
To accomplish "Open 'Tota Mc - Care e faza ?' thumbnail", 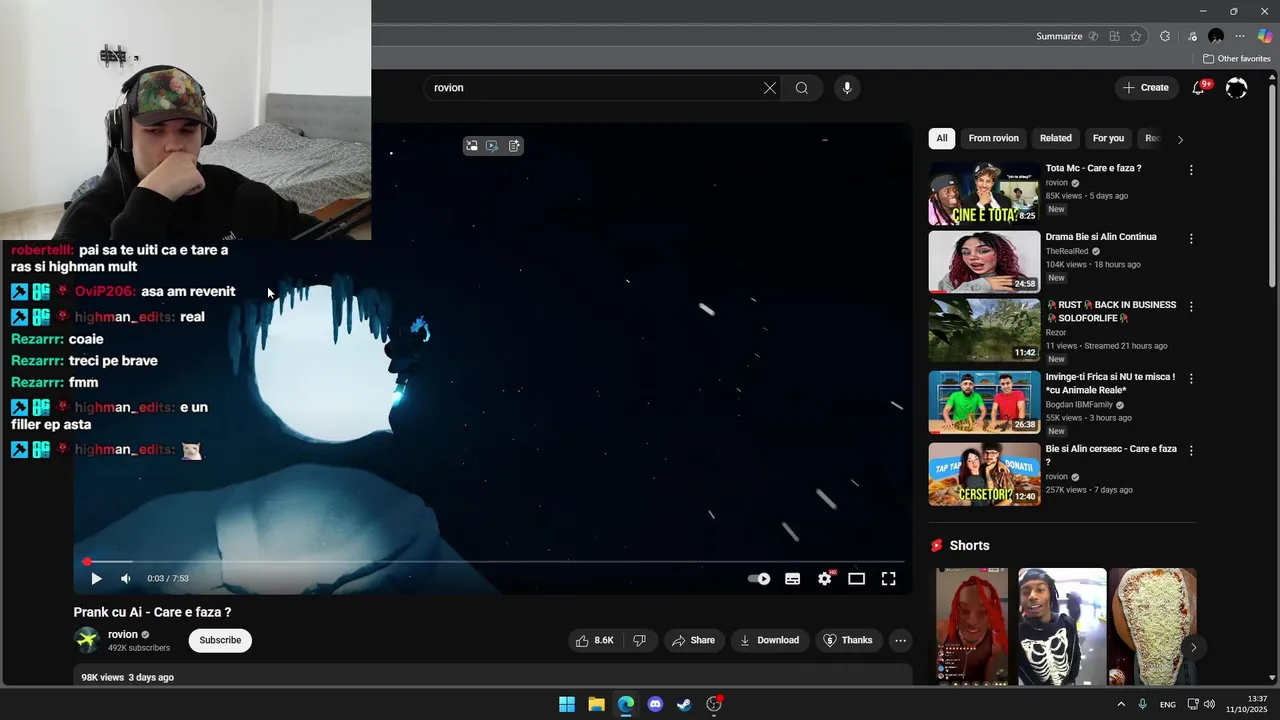I will [x=985, y=194].
